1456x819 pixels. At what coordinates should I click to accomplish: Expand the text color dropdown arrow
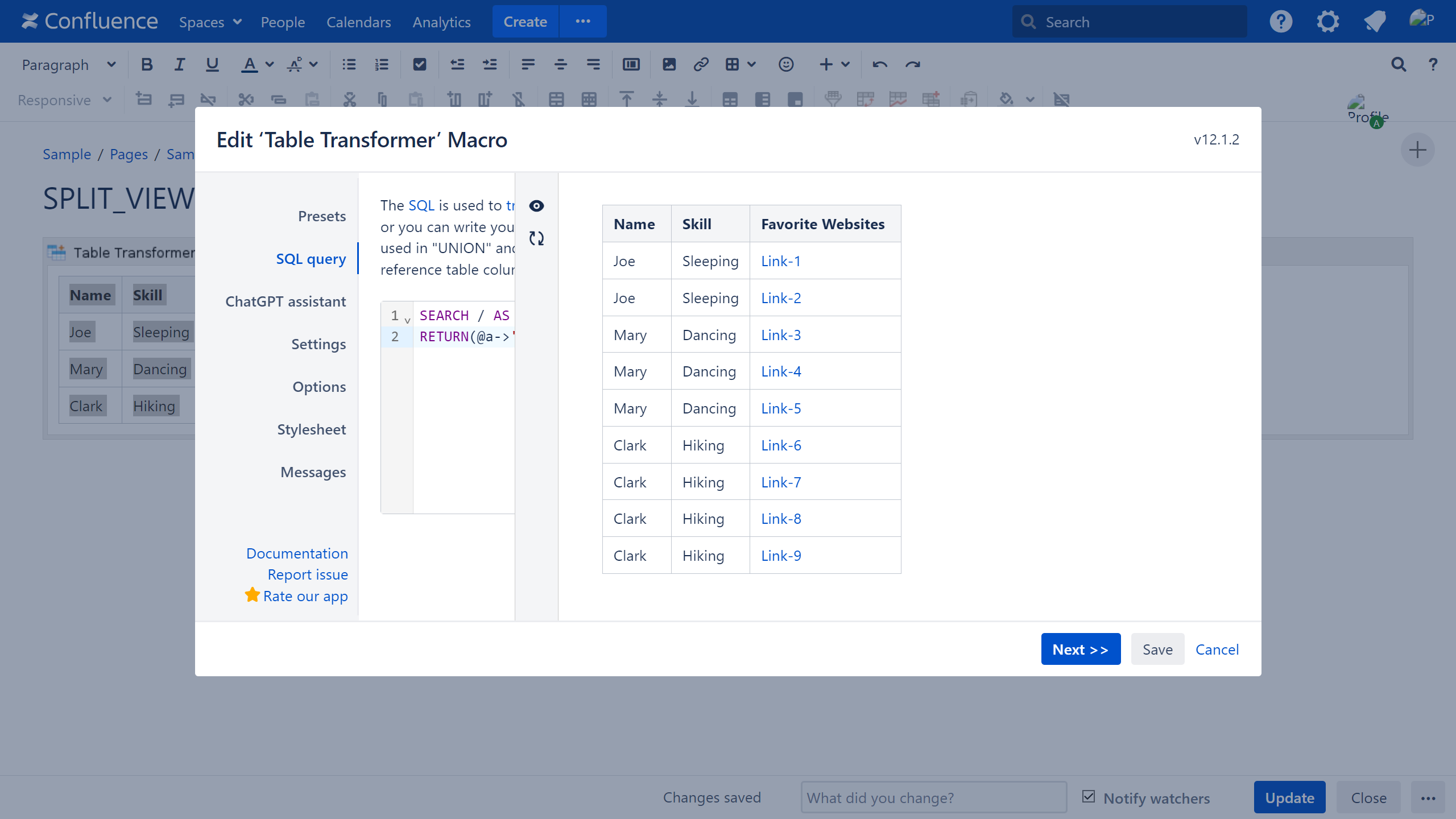click(270, 64)
